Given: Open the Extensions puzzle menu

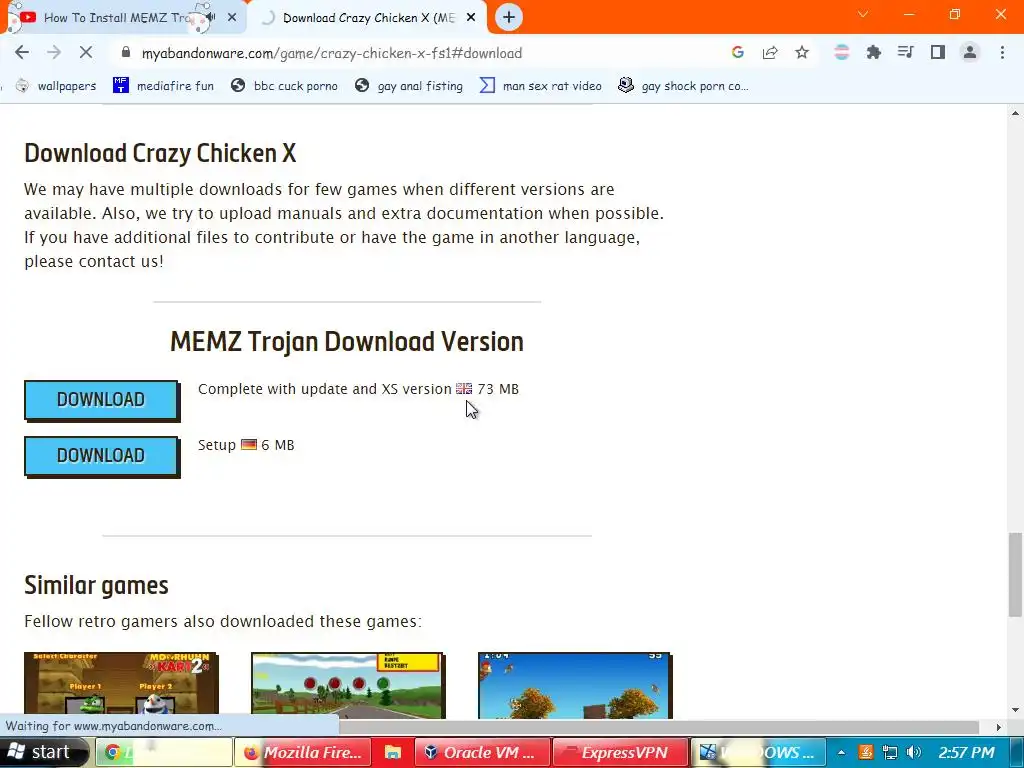Looking at the screenshot, I should [874, 53].
